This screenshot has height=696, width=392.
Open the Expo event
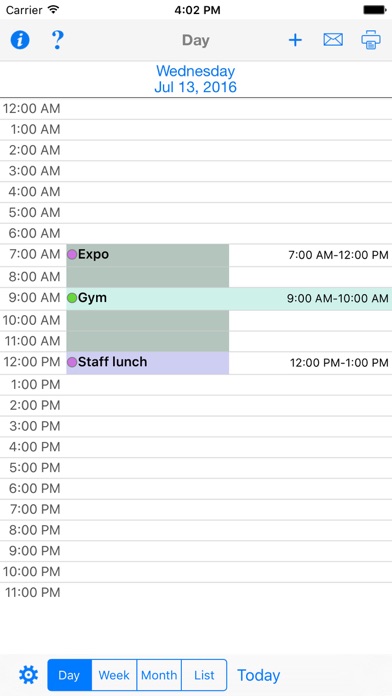tap(148, 265)
